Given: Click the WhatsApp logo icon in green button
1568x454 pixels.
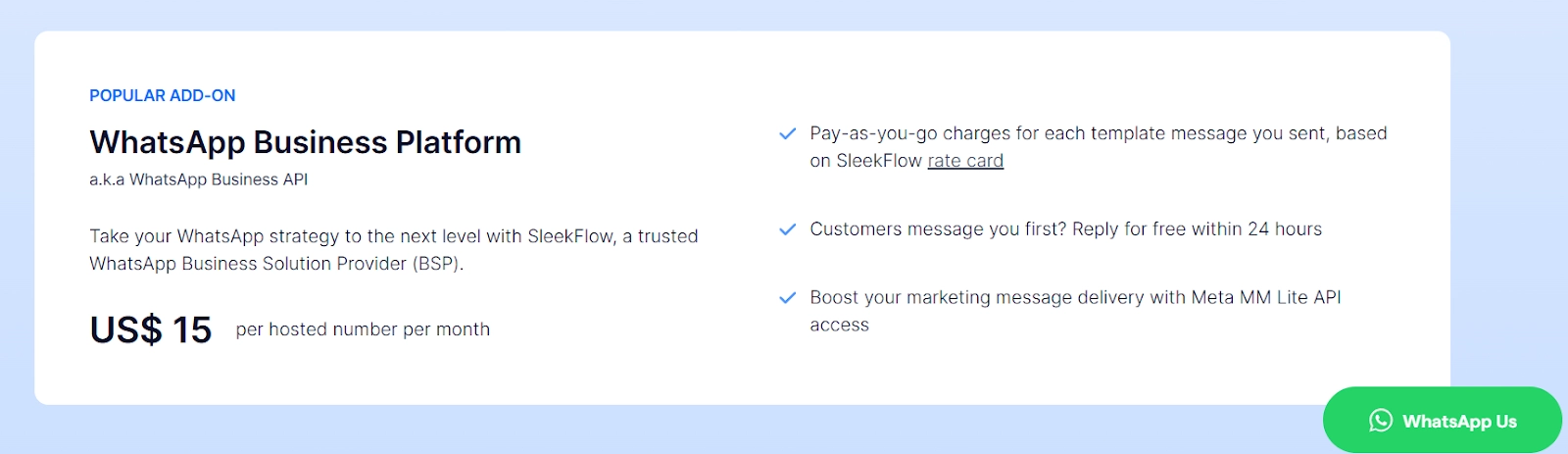Looking at the screenshot, I should 1381,421.
